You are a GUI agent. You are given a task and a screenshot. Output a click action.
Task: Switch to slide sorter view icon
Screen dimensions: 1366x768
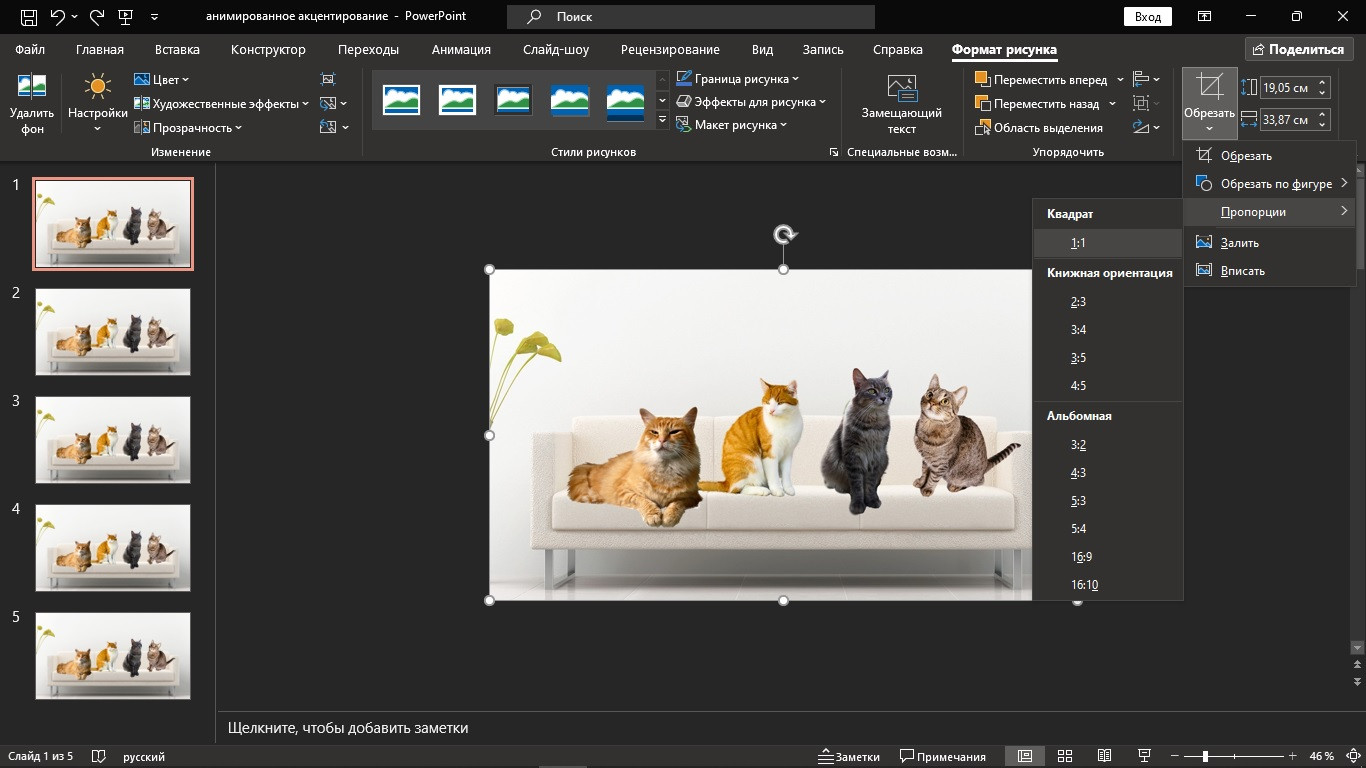point(1065,756)
